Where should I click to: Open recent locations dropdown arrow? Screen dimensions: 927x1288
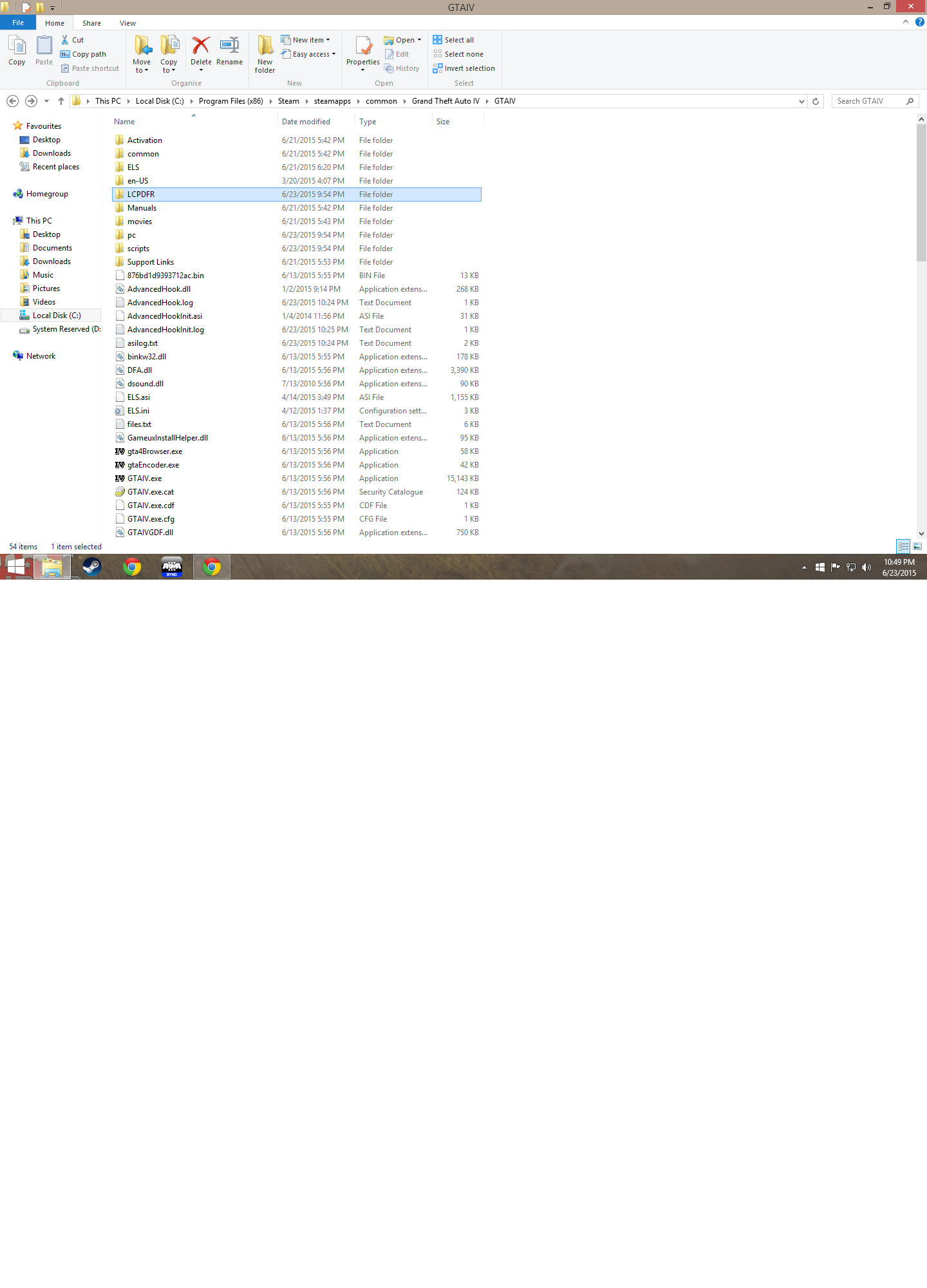click(x=46, y=101)
